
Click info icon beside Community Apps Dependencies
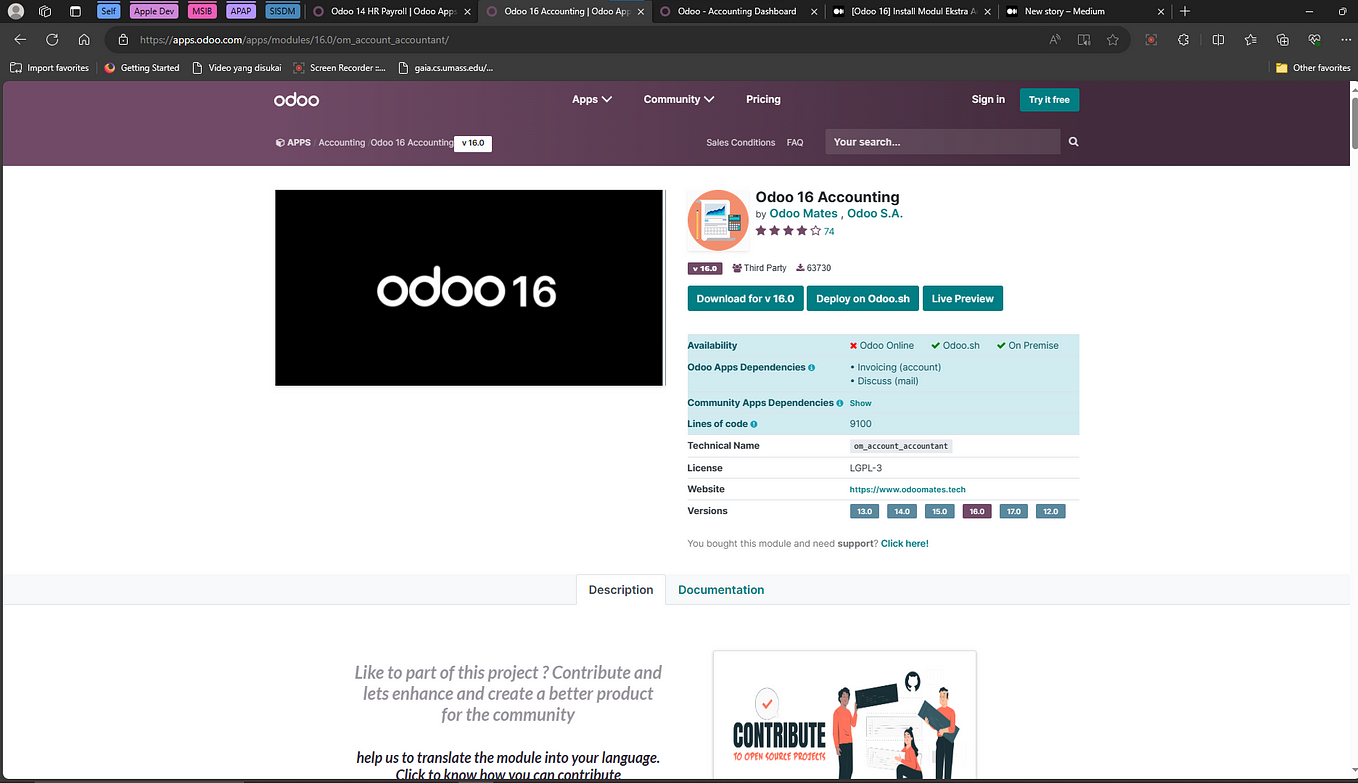[839, 403]
